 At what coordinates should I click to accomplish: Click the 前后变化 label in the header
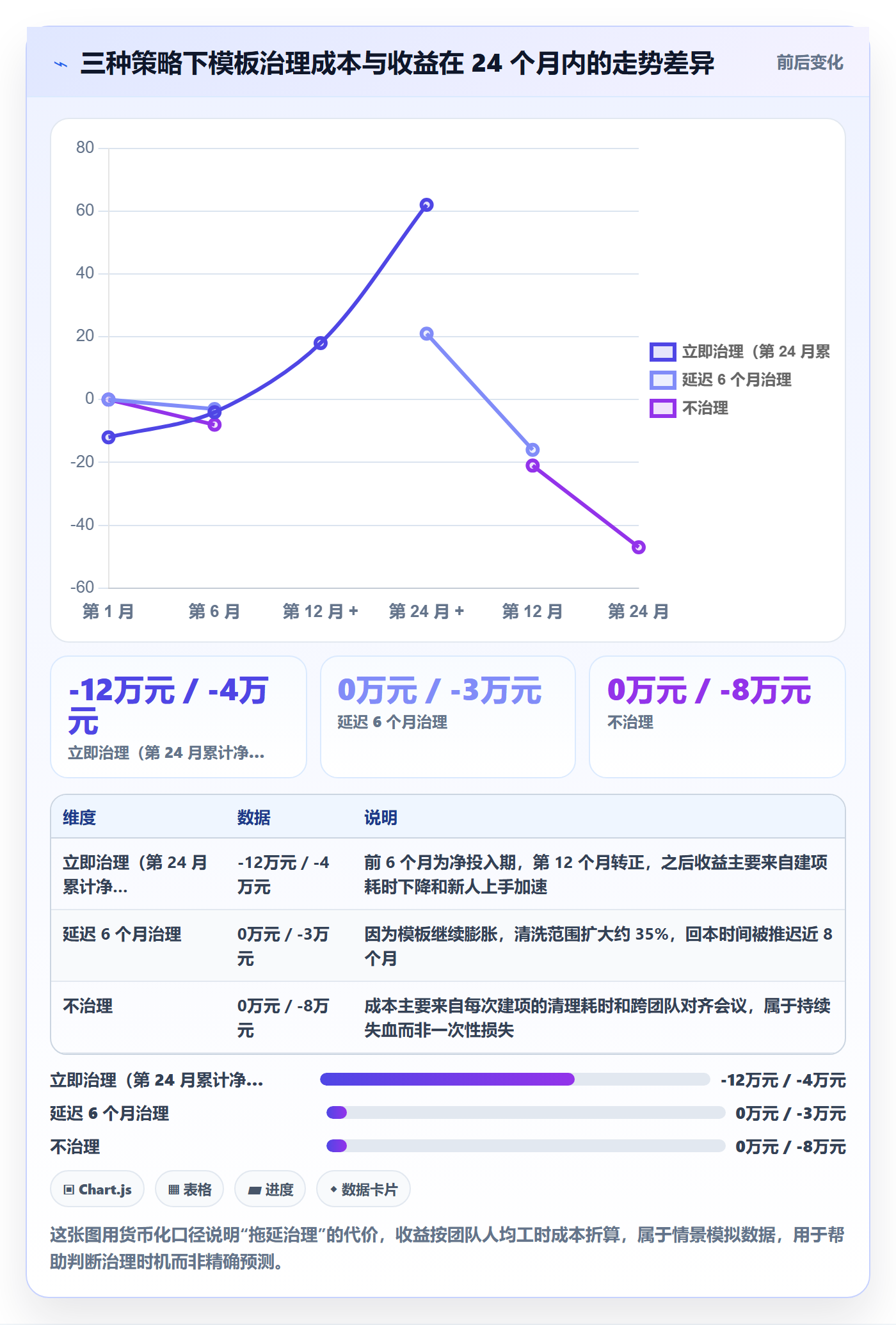(810, 63)
